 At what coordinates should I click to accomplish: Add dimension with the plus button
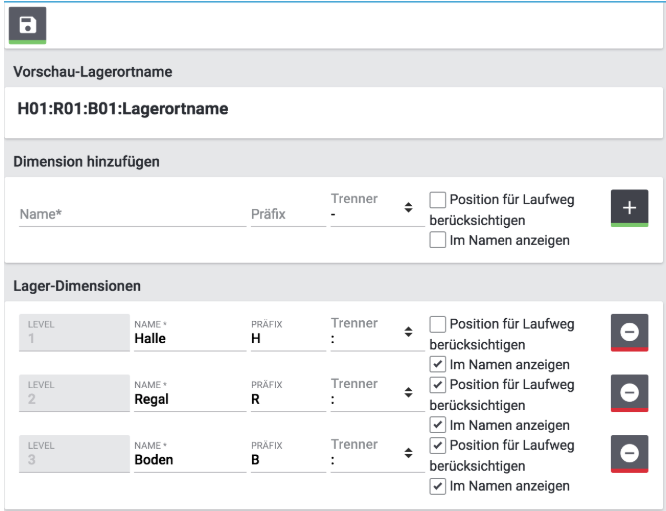point(629,208)
